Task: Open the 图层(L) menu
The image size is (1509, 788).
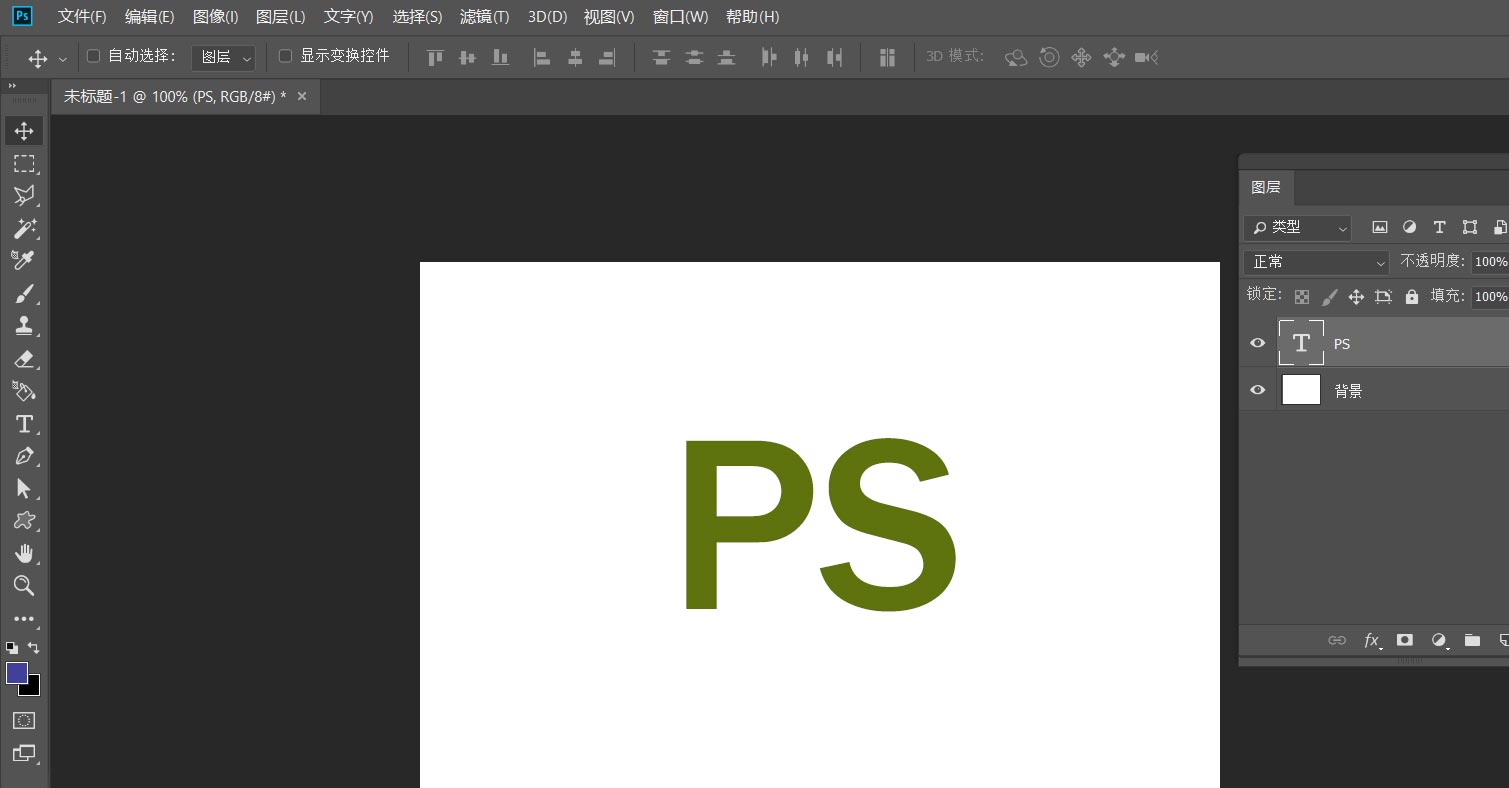Action: [x=281, y=17]
